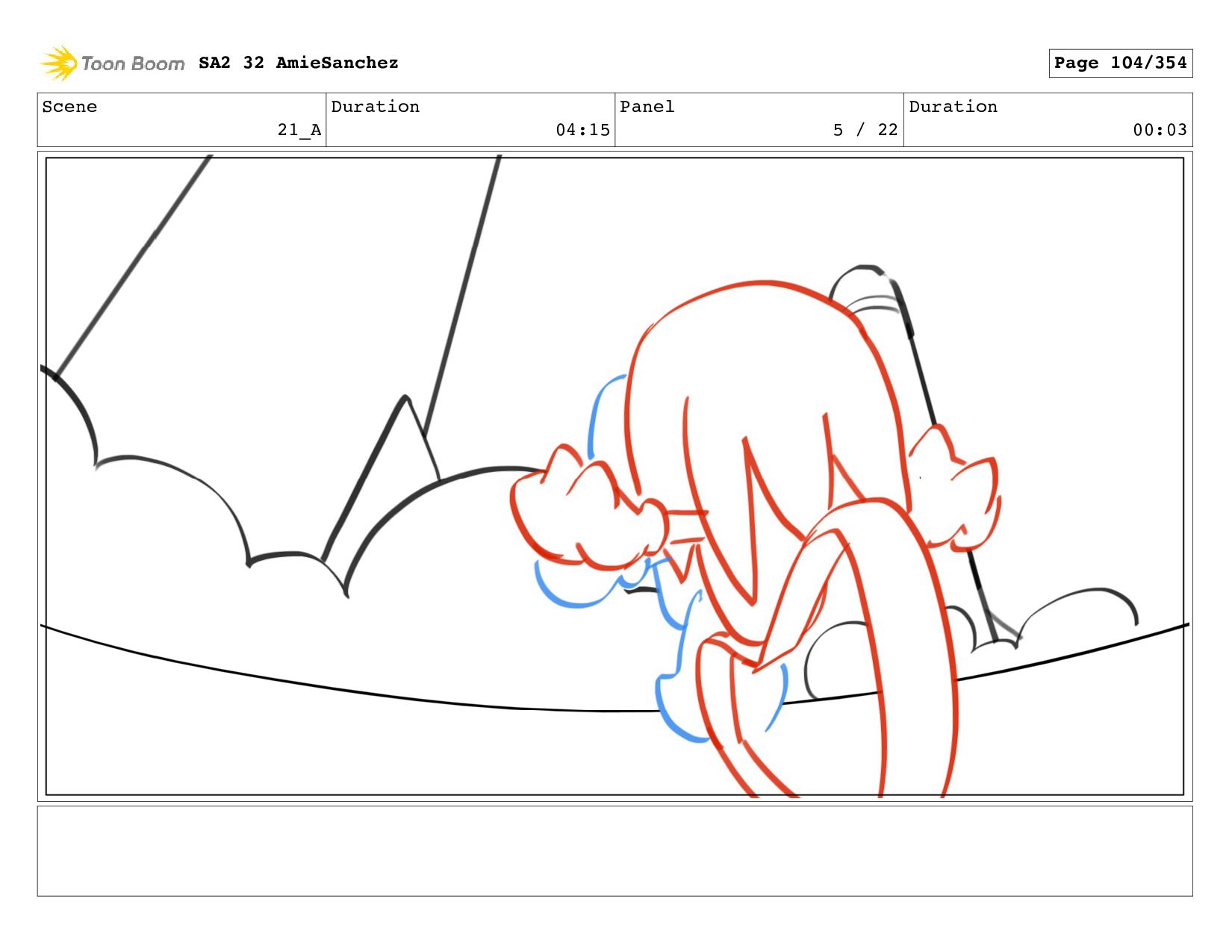1232x952 pixels.
Task: Click the empty notes box below the panel
Action: [615, 850]
